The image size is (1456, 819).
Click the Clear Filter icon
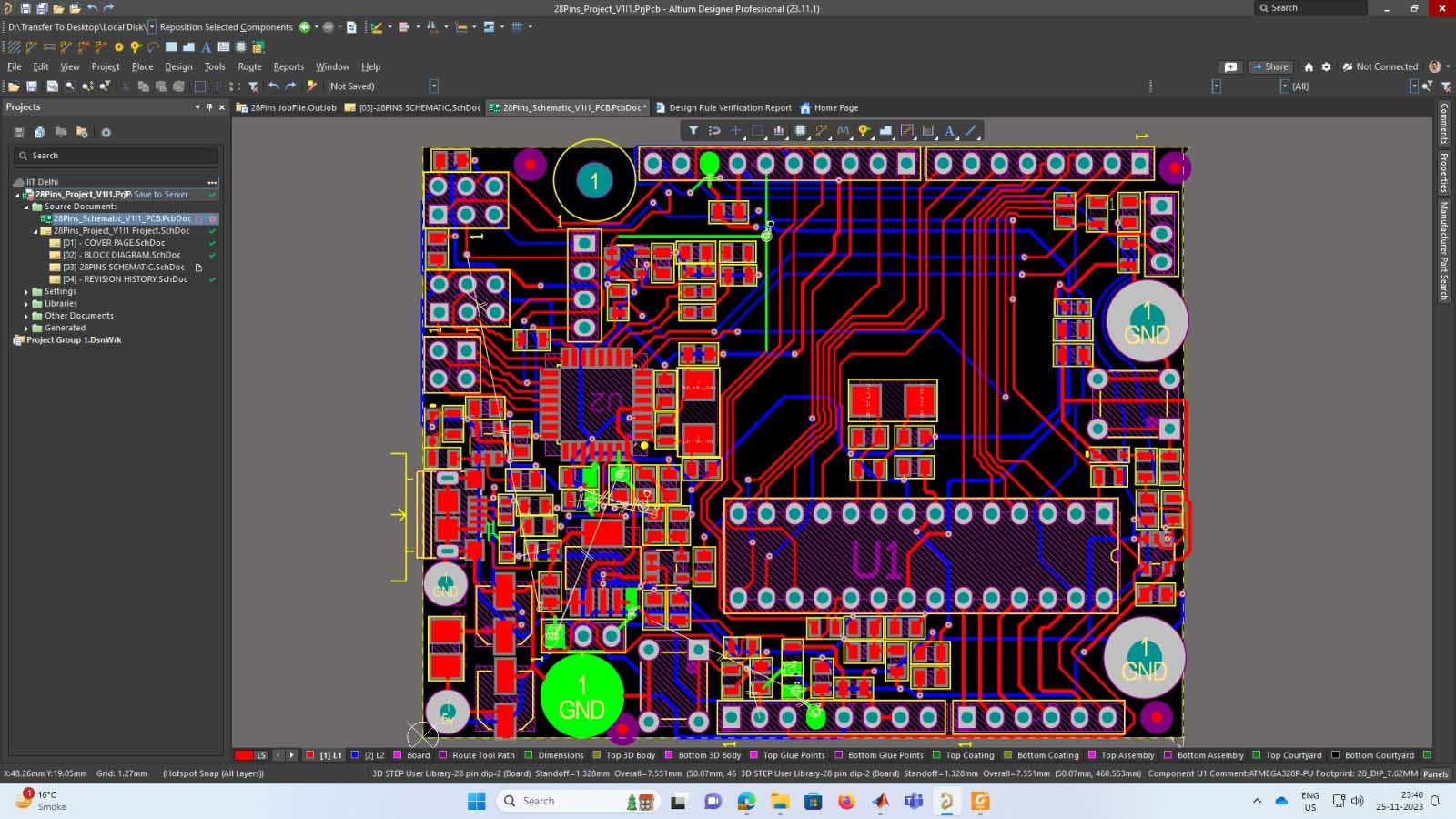pyautogui.click(x=1445, y=86)
